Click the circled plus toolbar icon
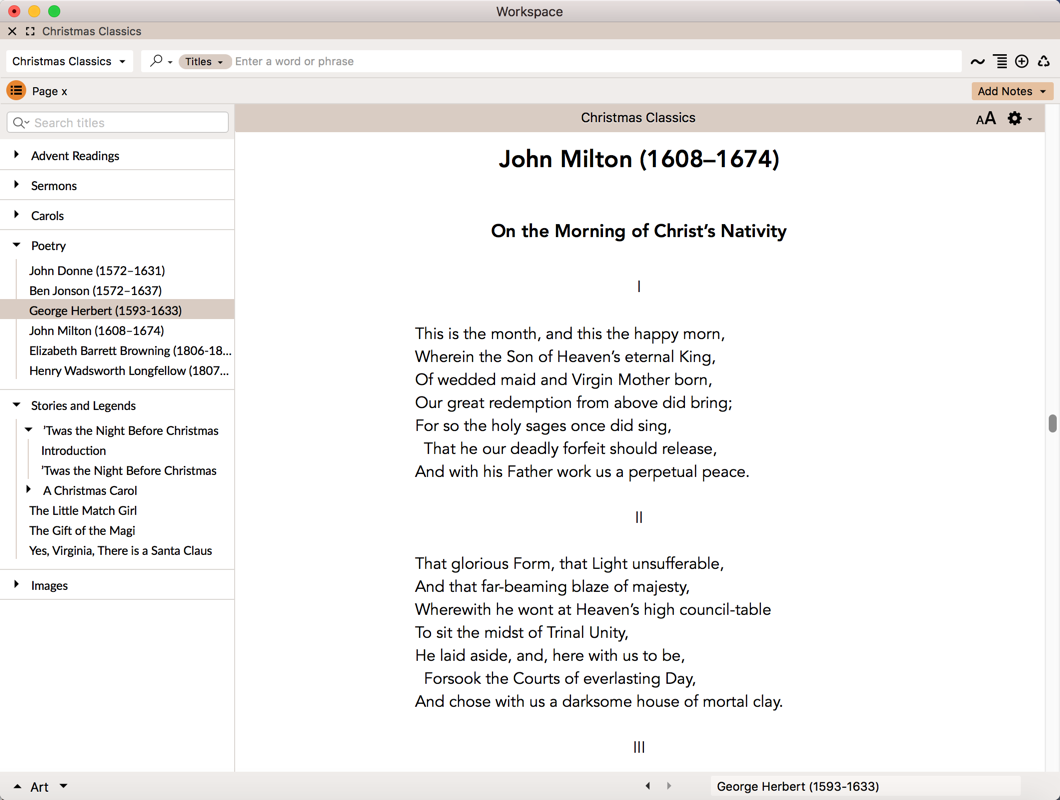1060x800 pixels. (x=1022, y=62)
